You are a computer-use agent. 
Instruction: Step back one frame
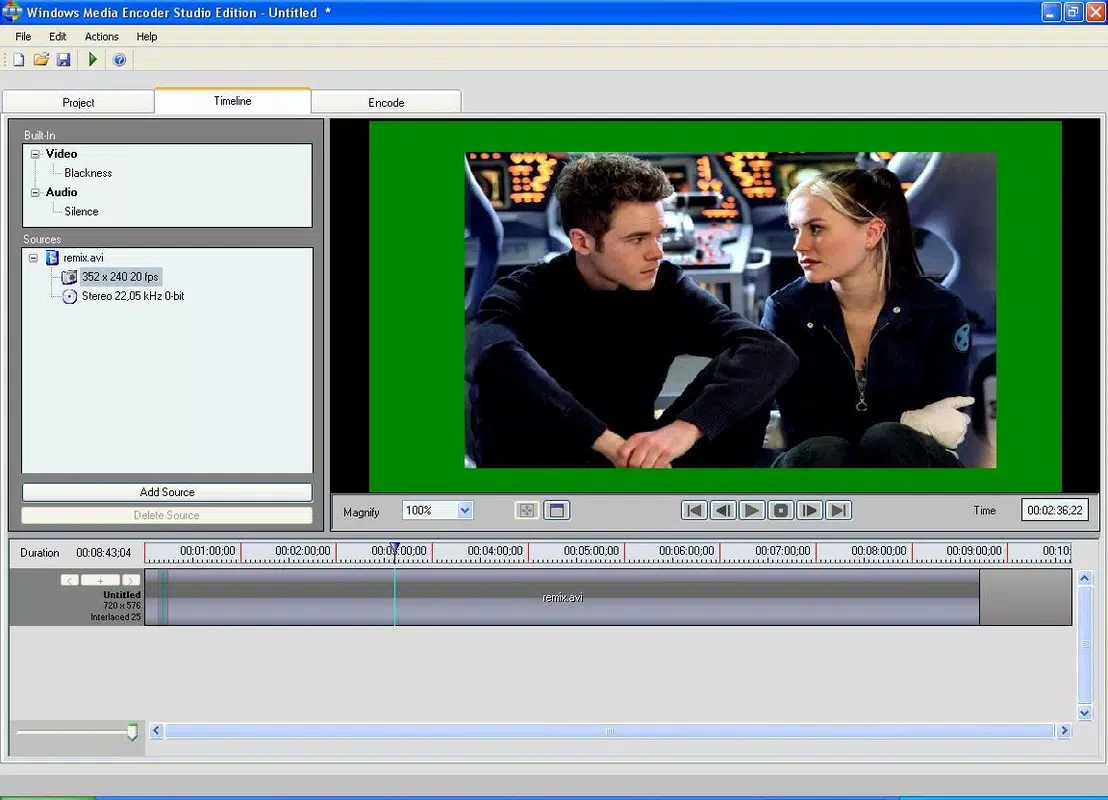tap(723, 510)
